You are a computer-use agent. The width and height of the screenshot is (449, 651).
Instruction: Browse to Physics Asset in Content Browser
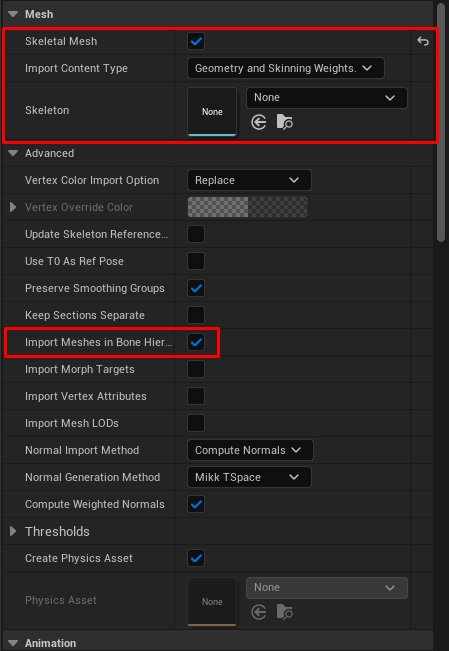pos(285,612)
